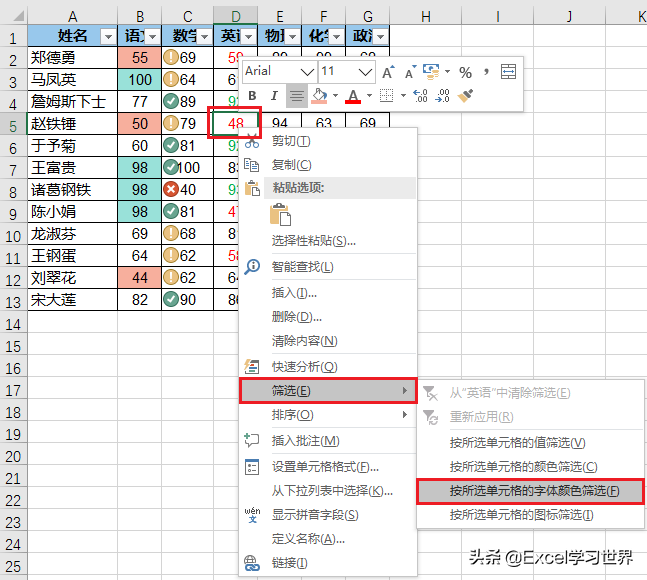Click the red X icon cell showing 40
Image resolution: width=647 pixels, height=580 pixels.
coord(187,190)
